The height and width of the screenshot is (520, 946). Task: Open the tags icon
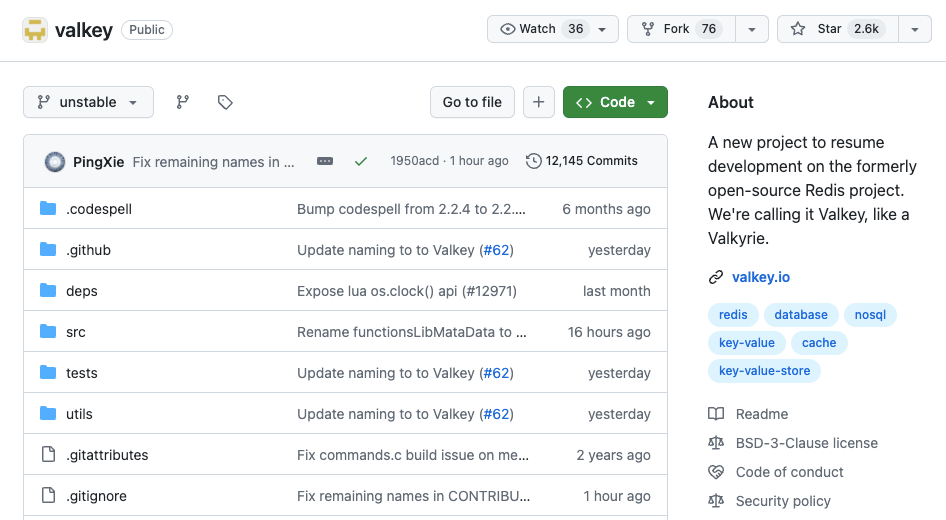coord(225,102)
